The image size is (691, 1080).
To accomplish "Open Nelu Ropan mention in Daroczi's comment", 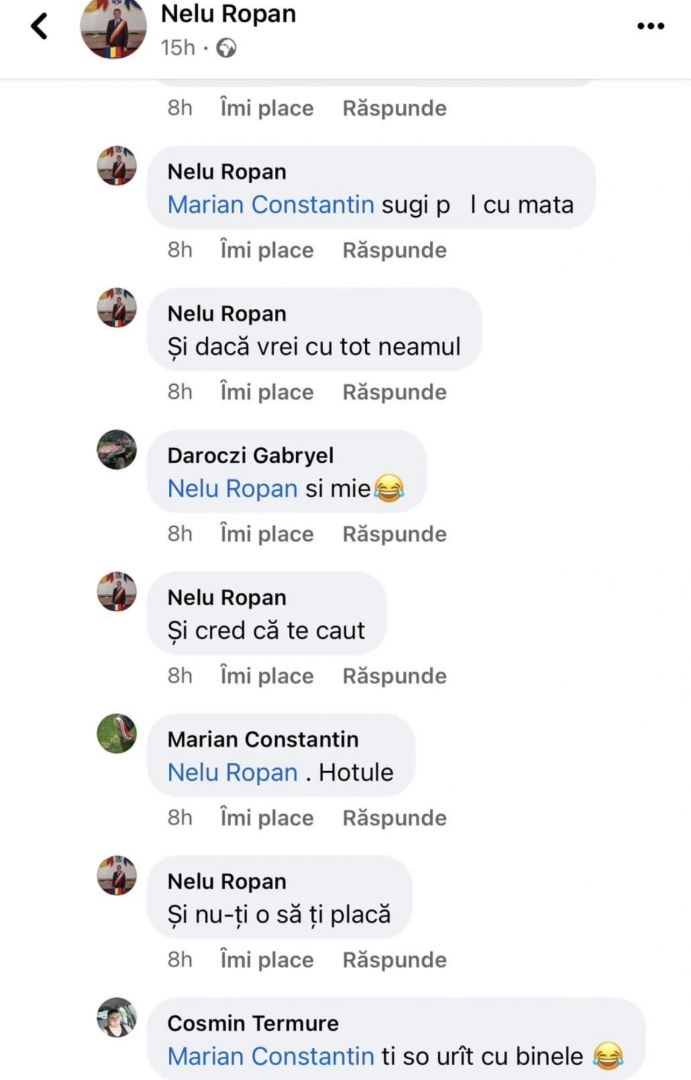I will click(x=232, y=489).
